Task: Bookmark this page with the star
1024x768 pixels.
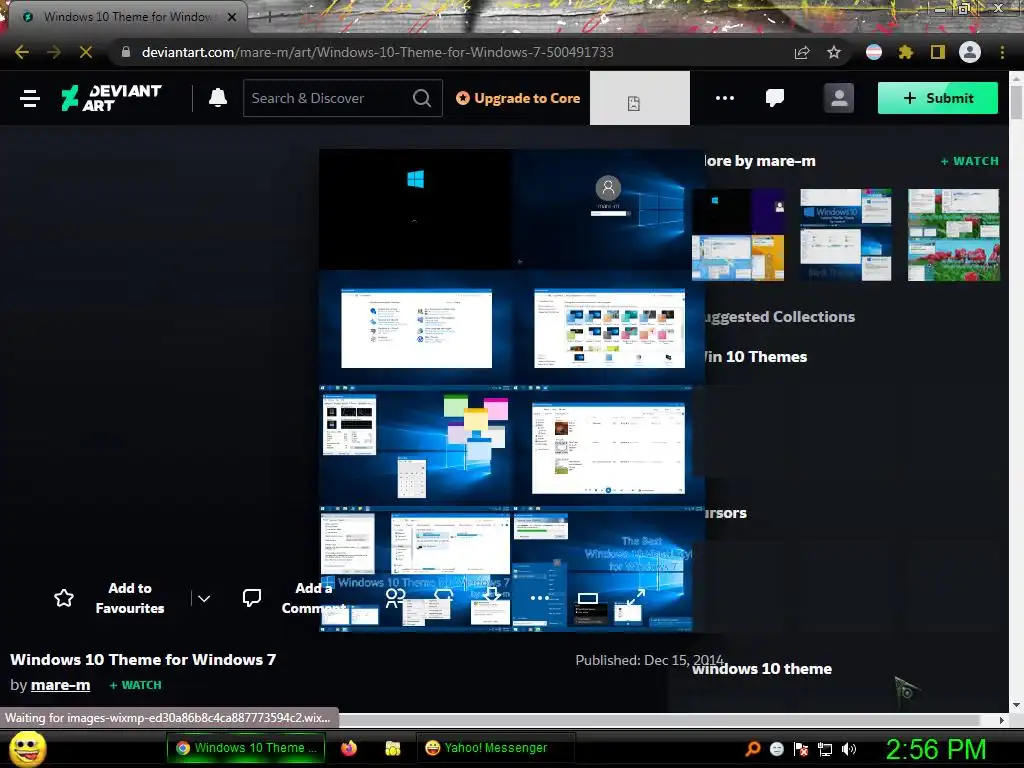Action: 834,52
